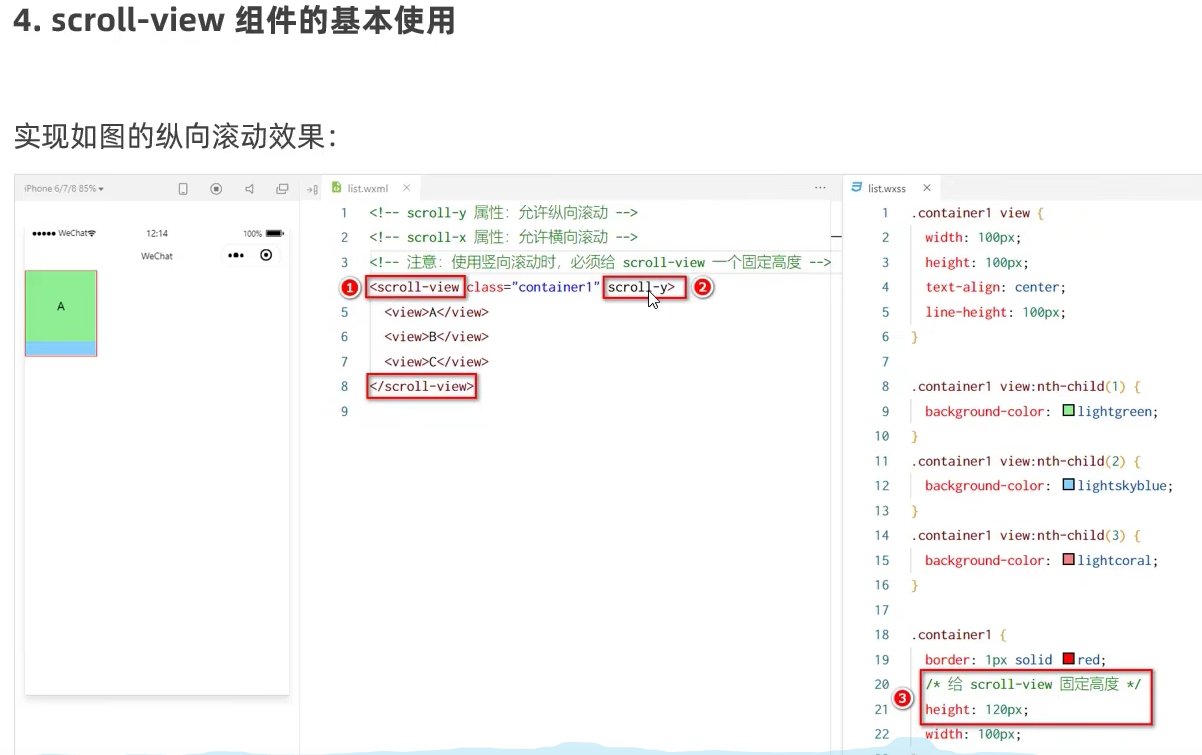This screenshot has height=755, width=1202.
Task: Mute simulator sound with the speaker icon
Action: tap(250, 188)
